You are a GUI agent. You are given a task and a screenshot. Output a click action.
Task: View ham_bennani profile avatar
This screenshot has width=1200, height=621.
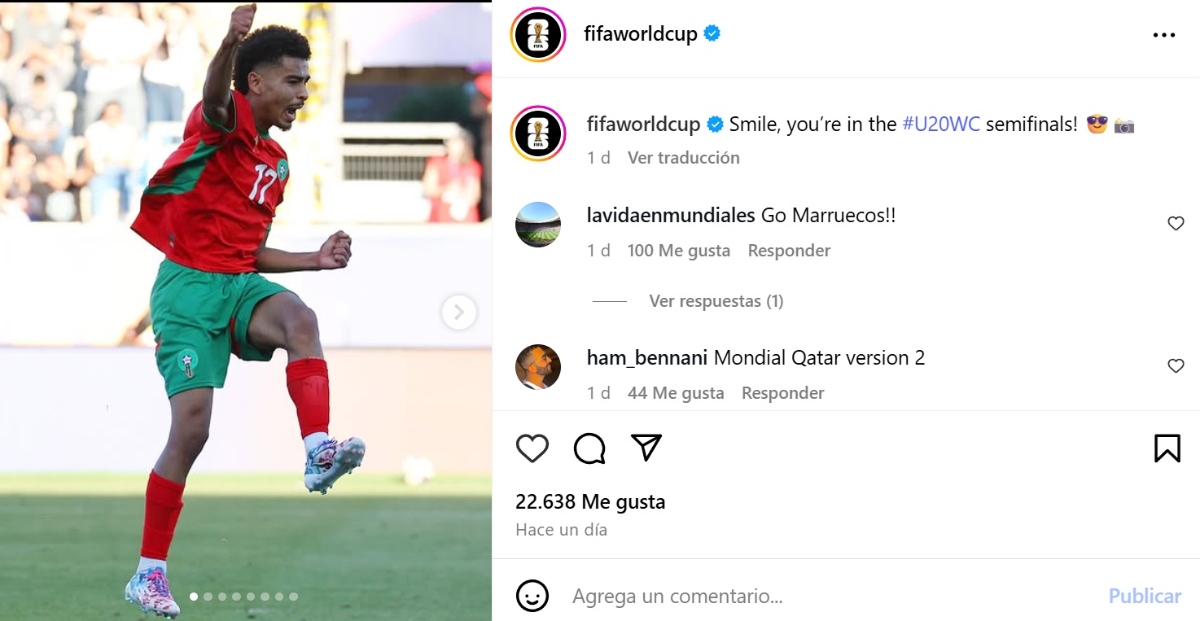pos(538,366)
